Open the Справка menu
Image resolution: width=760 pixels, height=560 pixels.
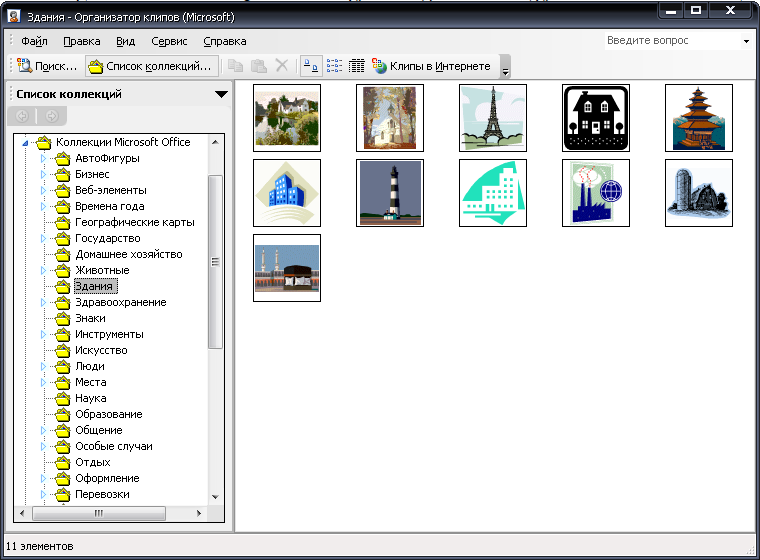point(224,41)
